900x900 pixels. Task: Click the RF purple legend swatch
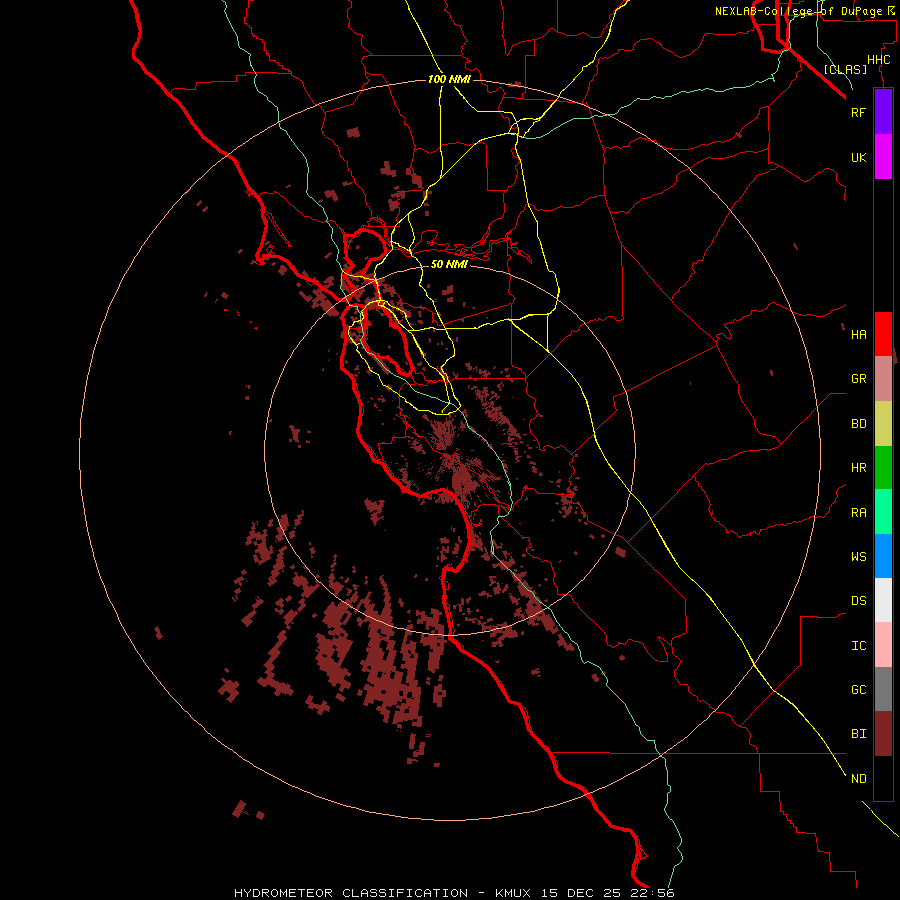click(883, 112)
